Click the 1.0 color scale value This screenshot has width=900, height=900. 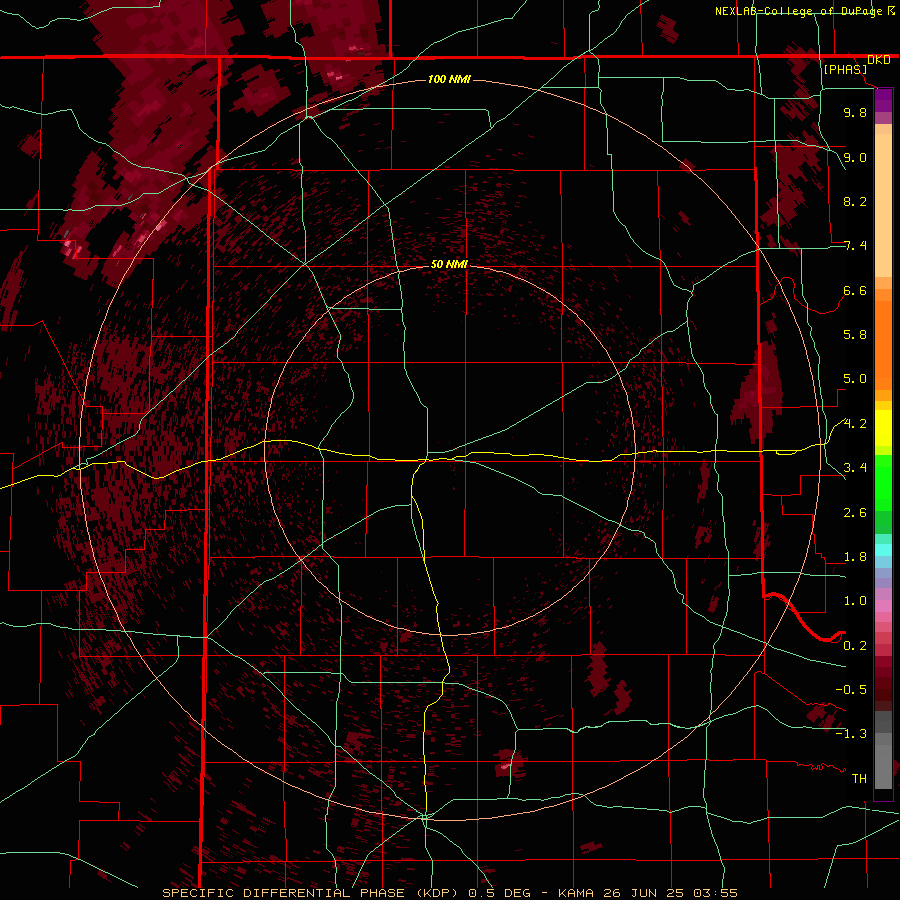click(855, 601)
